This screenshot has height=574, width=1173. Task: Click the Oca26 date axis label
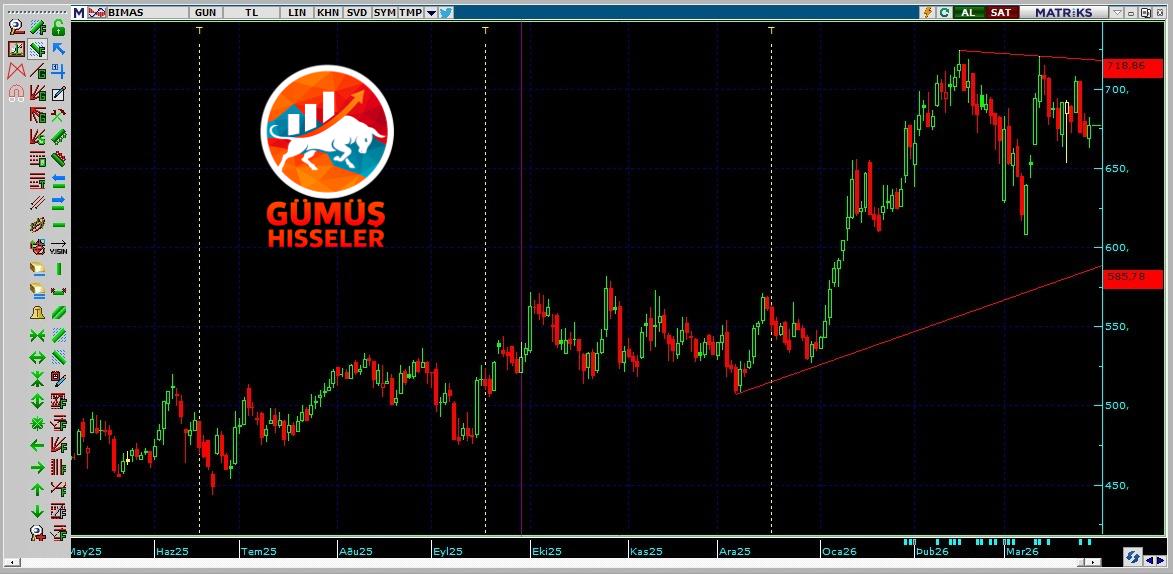click(x=839, y=552)
